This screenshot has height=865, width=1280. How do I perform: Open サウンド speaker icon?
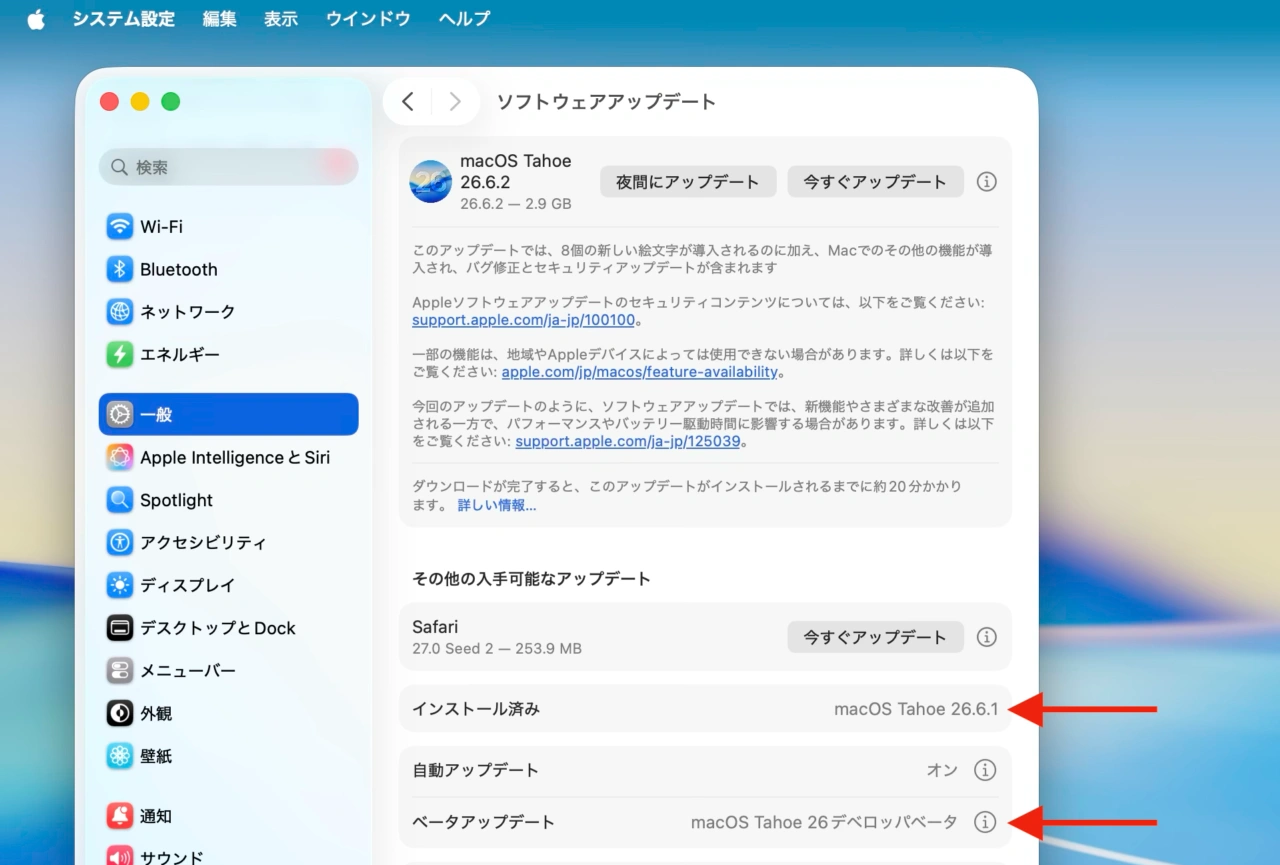point(120,857)
